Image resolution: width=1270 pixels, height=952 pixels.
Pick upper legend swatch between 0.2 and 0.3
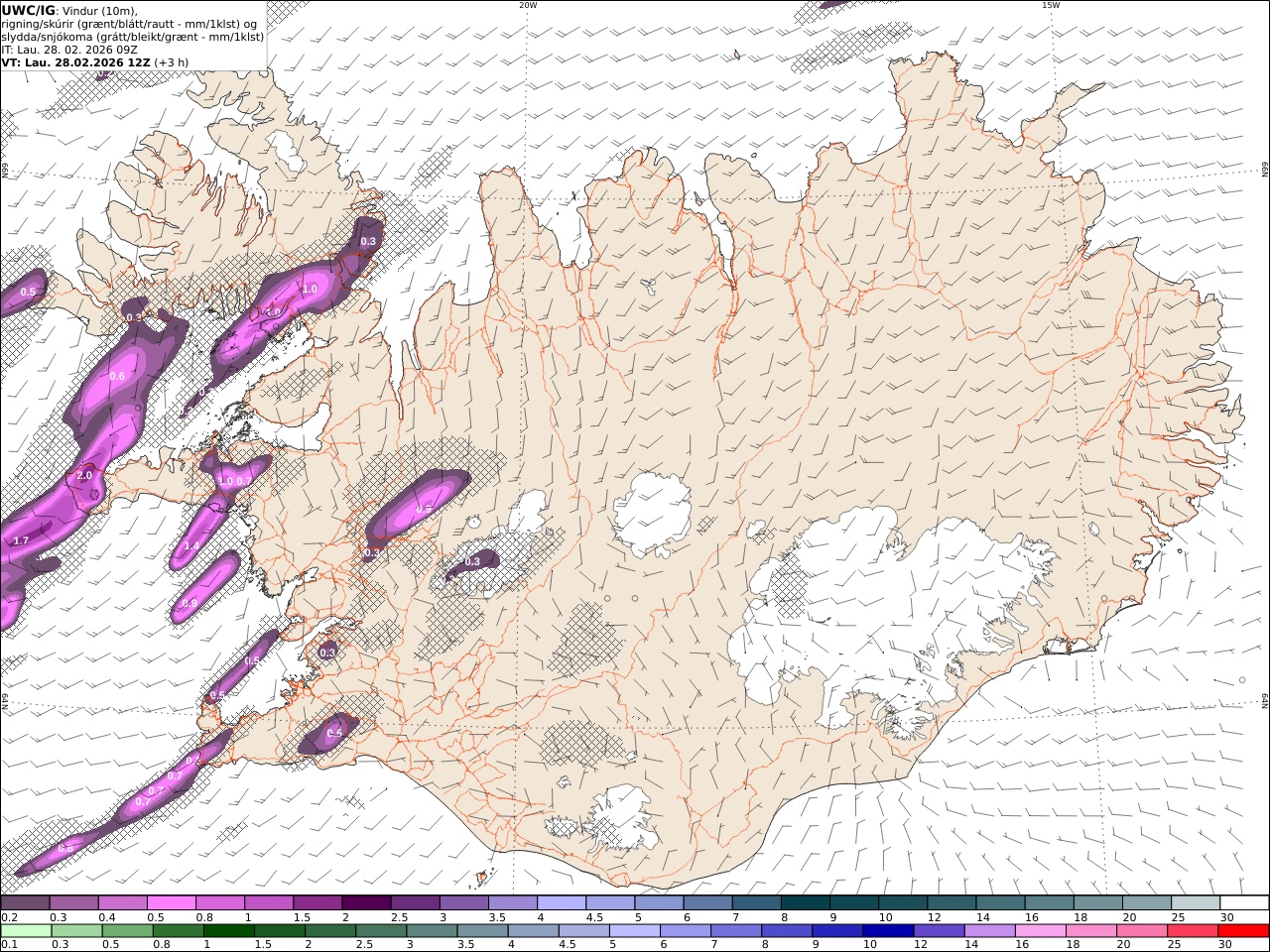point(25,902)
